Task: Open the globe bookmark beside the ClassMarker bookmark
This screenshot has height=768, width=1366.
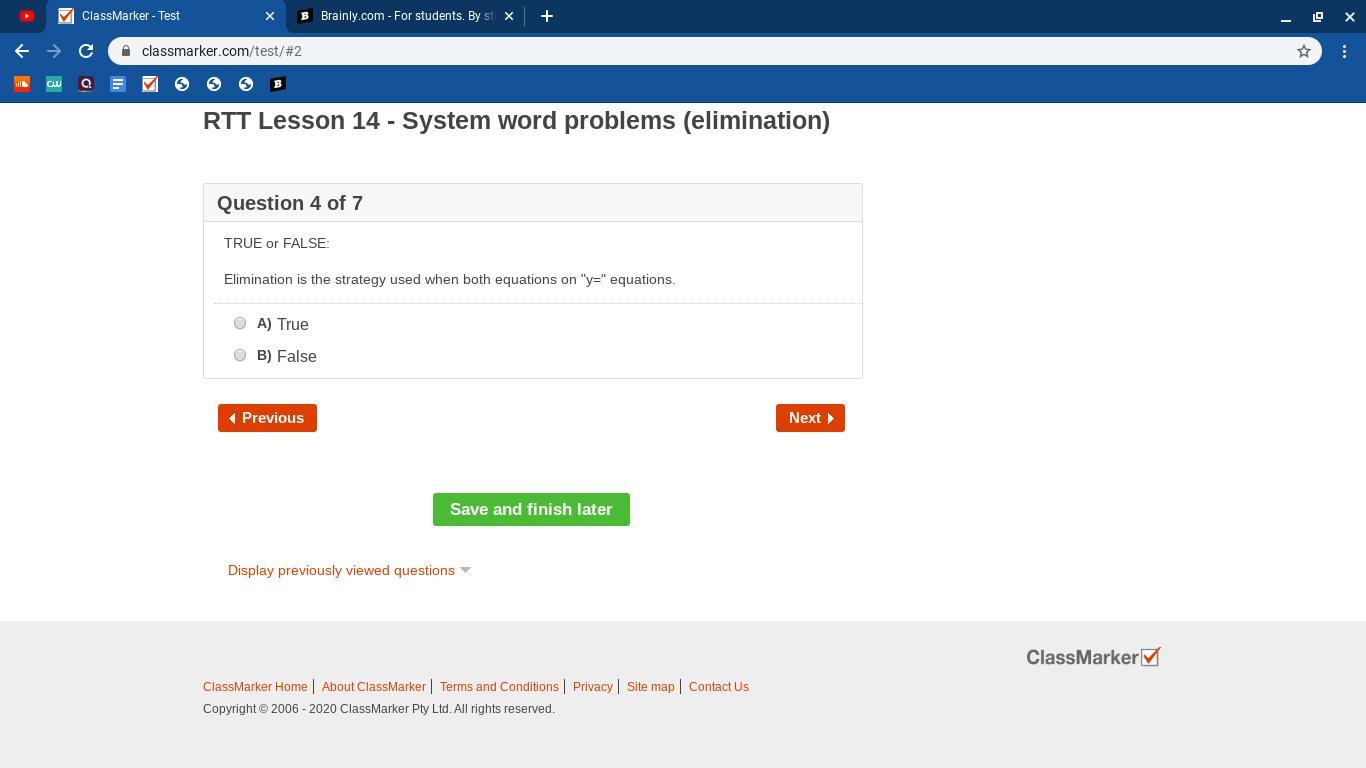Action: [x=182, y=84]
